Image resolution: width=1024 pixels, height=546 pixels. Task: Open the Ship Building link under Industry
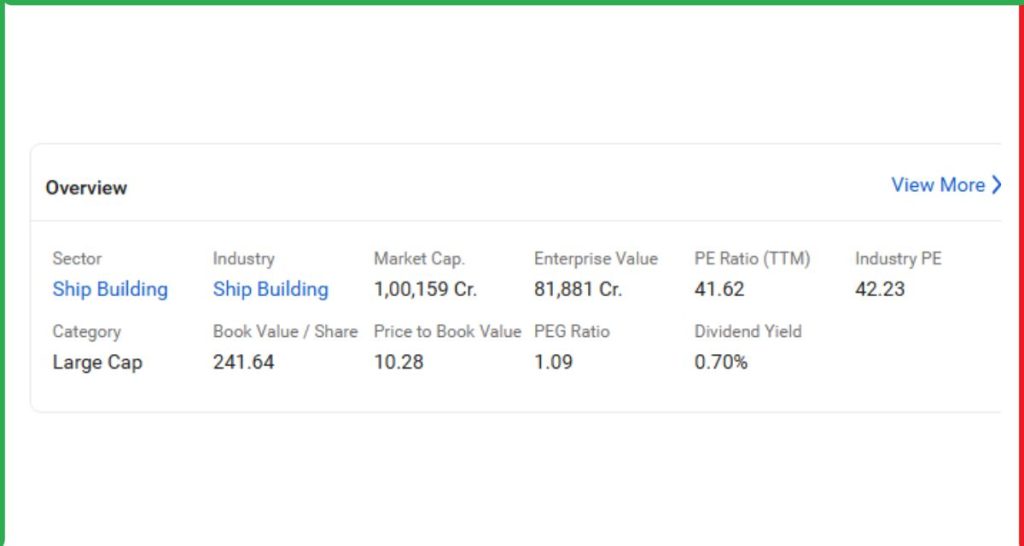click(x=270, y=290)
